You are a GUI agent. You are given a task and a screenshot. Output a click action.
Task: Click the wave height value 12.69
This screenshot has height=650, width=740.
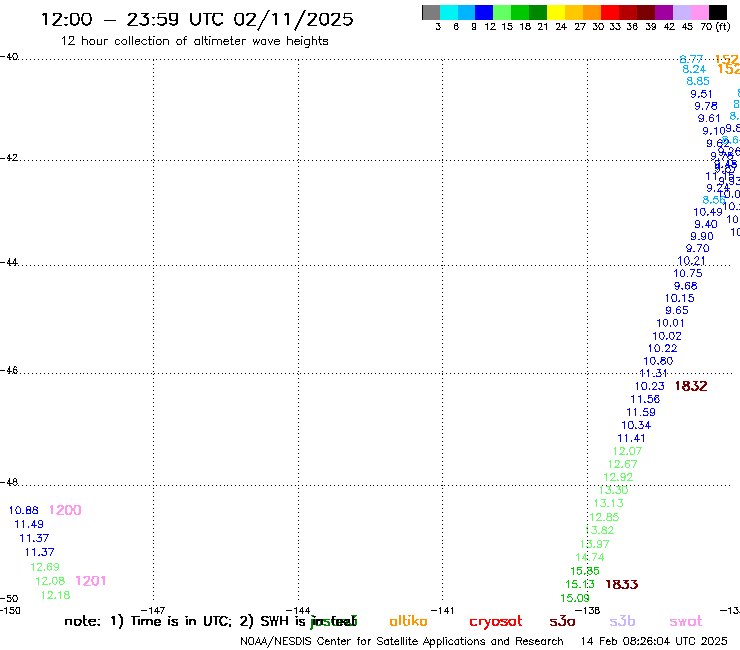pos(45,567)
